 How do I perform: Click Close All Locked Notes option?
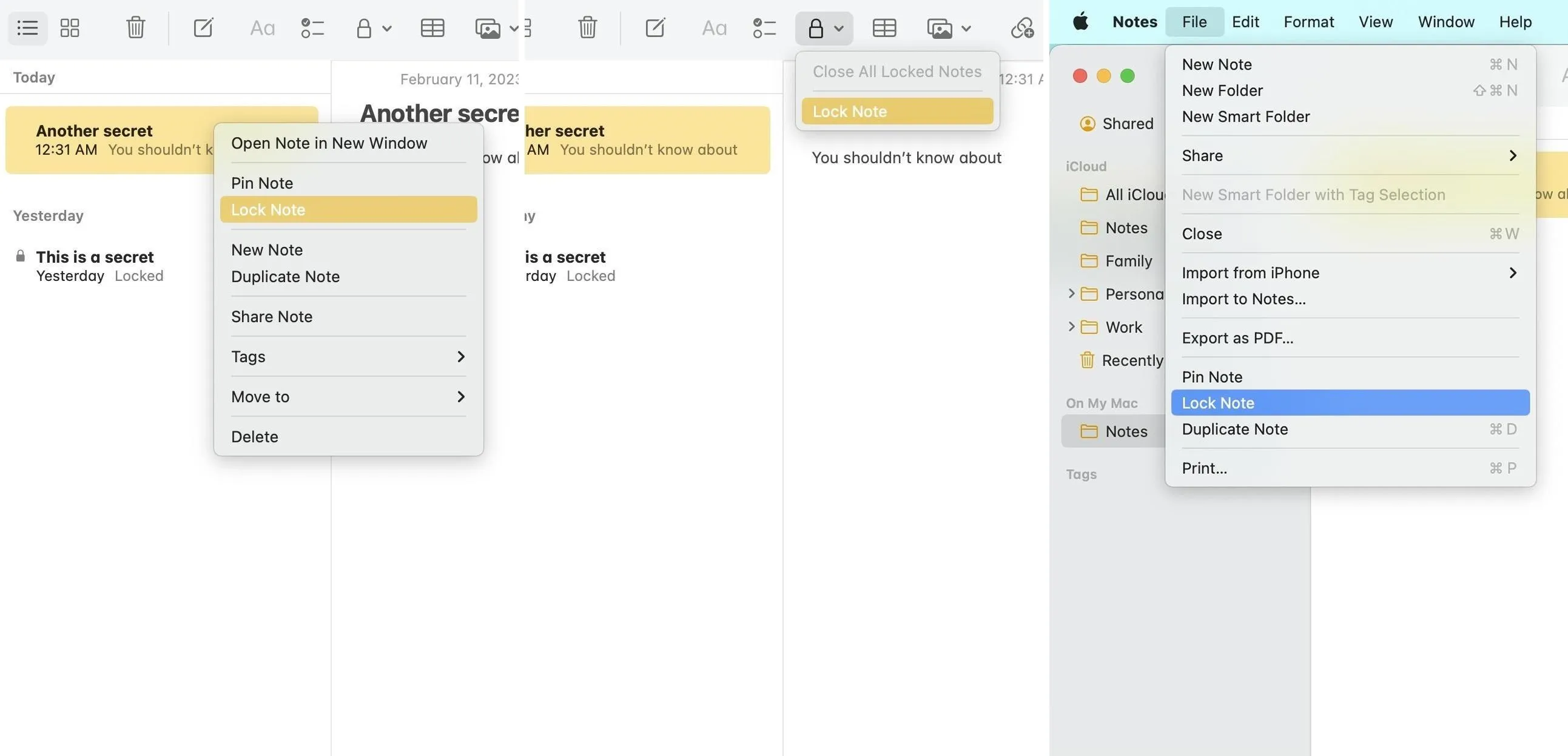click(x=897, y=71)
